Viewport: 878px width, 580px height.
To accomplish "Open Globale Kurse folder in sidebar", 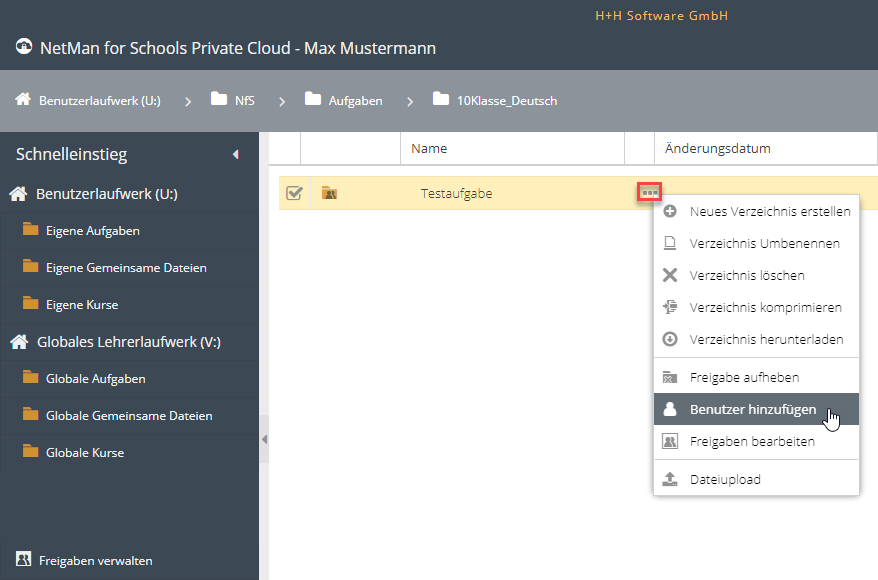I will pyautogui.click(x=84, y=453).
